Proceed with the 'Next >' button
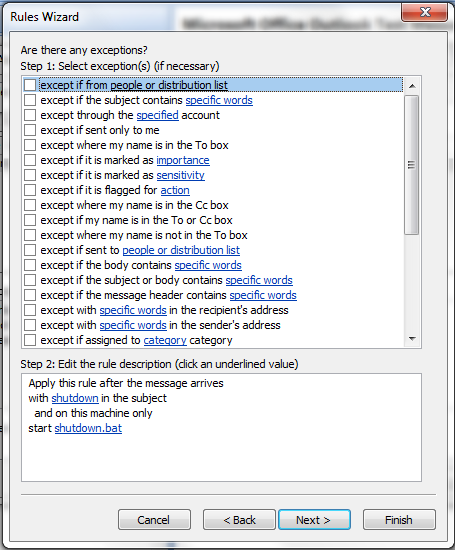Viewport: 455px width, 550px height. [314, 519]
